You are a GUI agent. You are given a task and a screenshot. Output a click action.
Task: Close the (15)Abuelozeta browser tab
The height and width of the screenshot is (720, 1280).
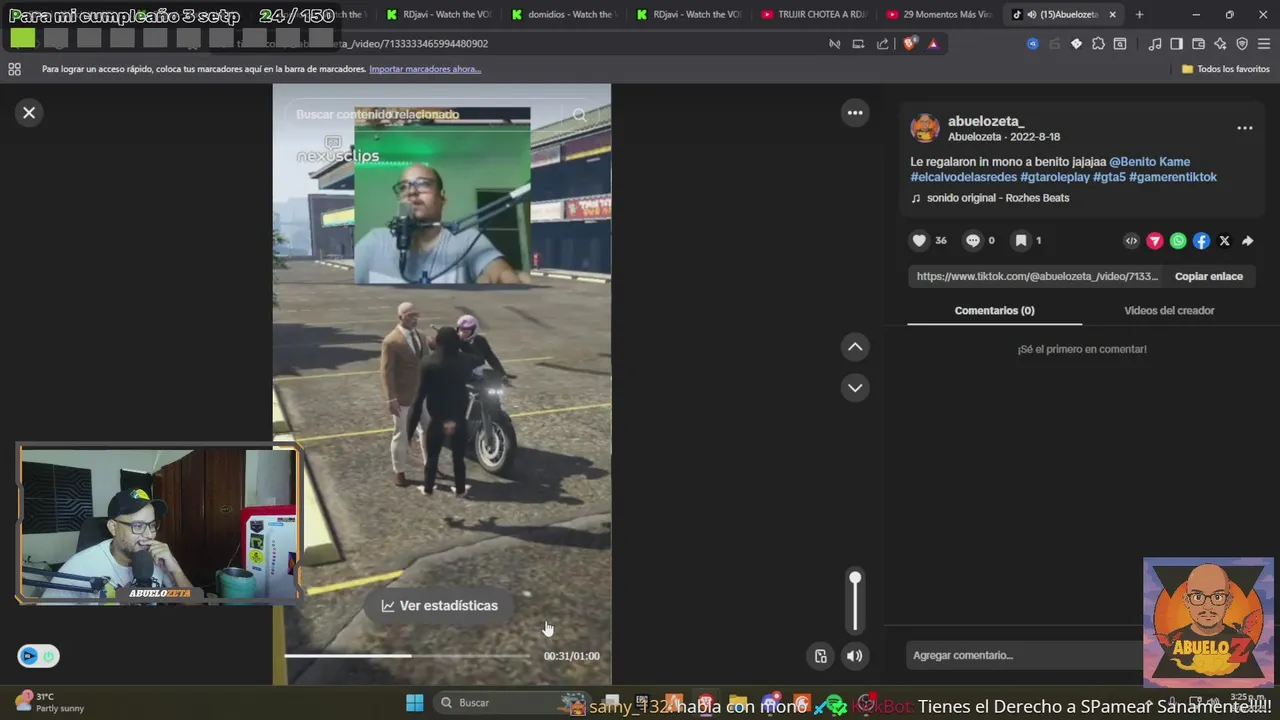tap(1112, 14)
